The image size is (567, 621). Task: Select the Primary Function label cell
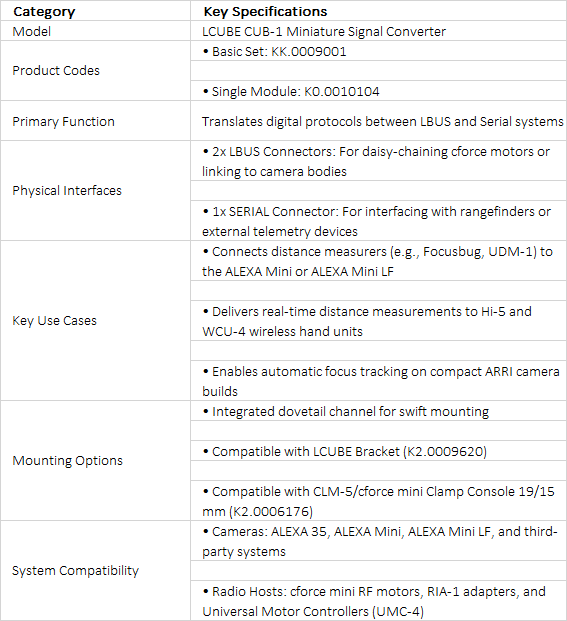pos(95,121)
